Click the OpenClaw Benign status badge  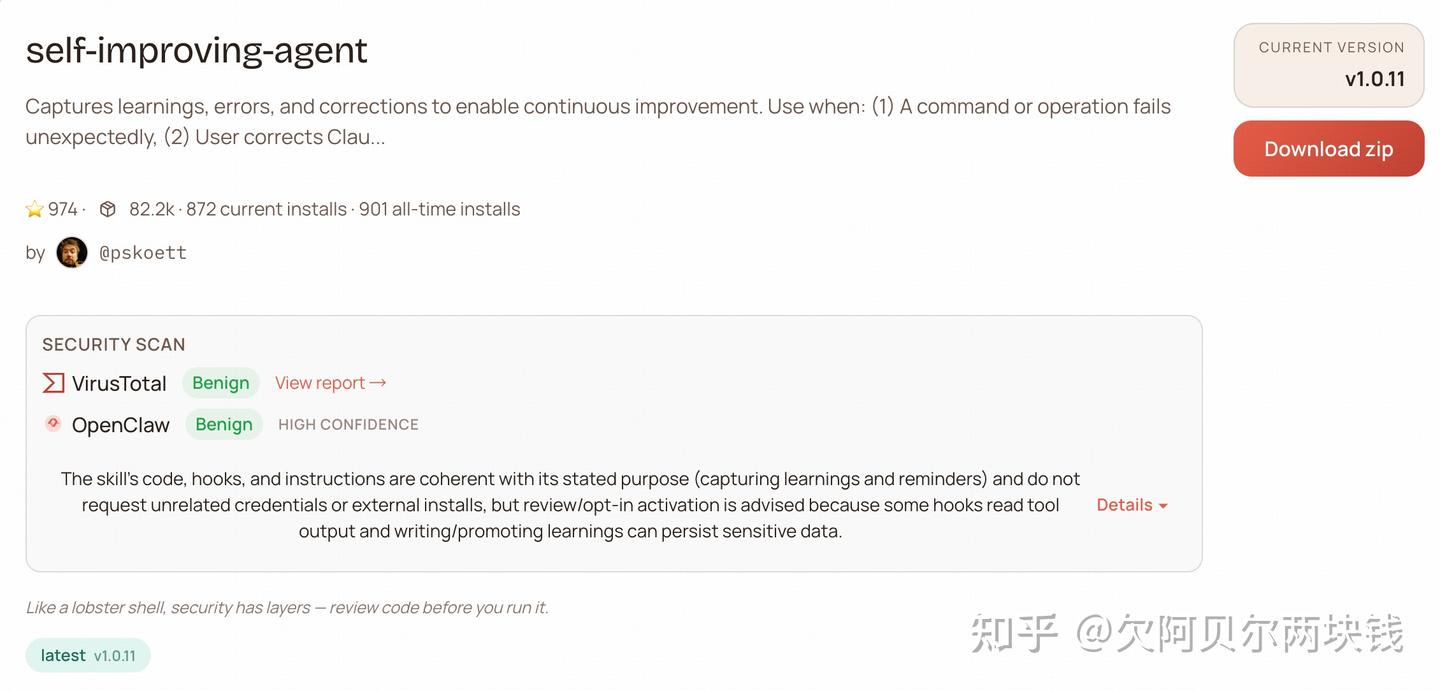(224, 424)
